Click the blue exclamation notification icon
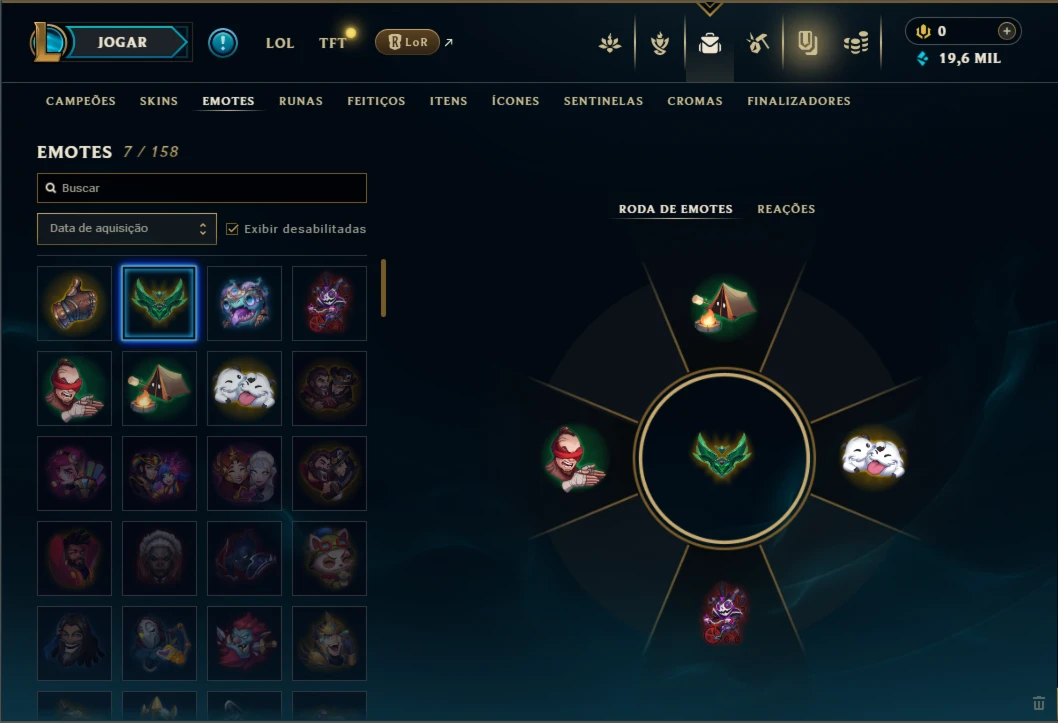Screen dimensions: 1058x723 coord(223,42)
